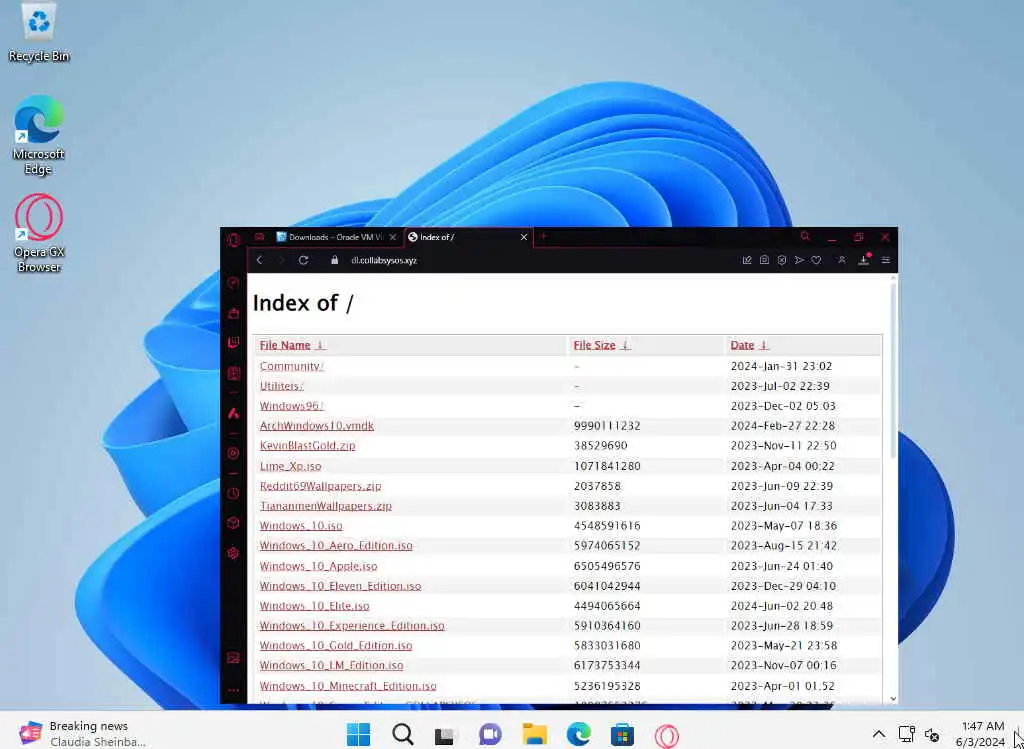Download Windows_10_Aero_Edition.iso
Screen dimensions: 1024x749
tap(336, 545)
